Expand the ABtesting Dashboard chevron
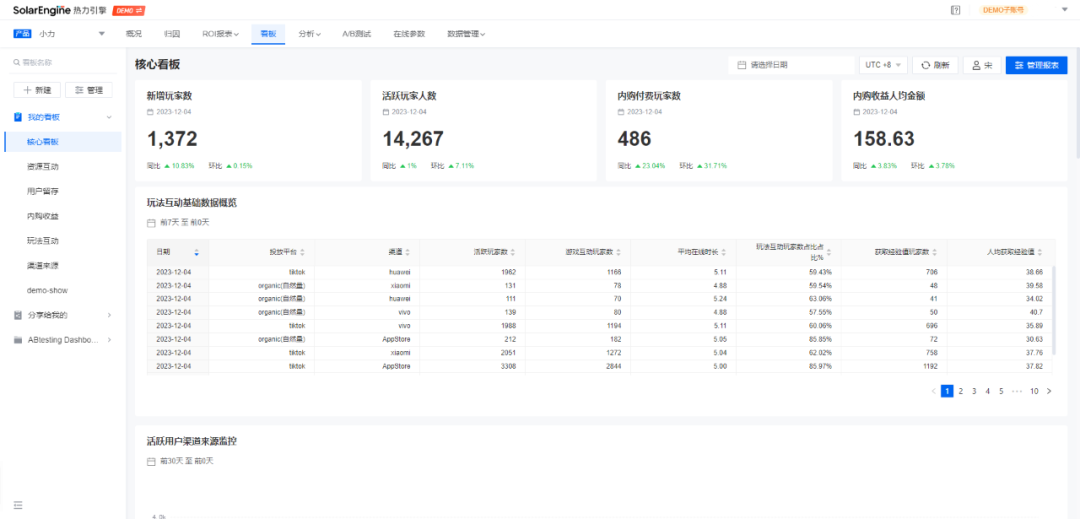This screenshot has width=1080, height=519. click(x=109, y=340)
